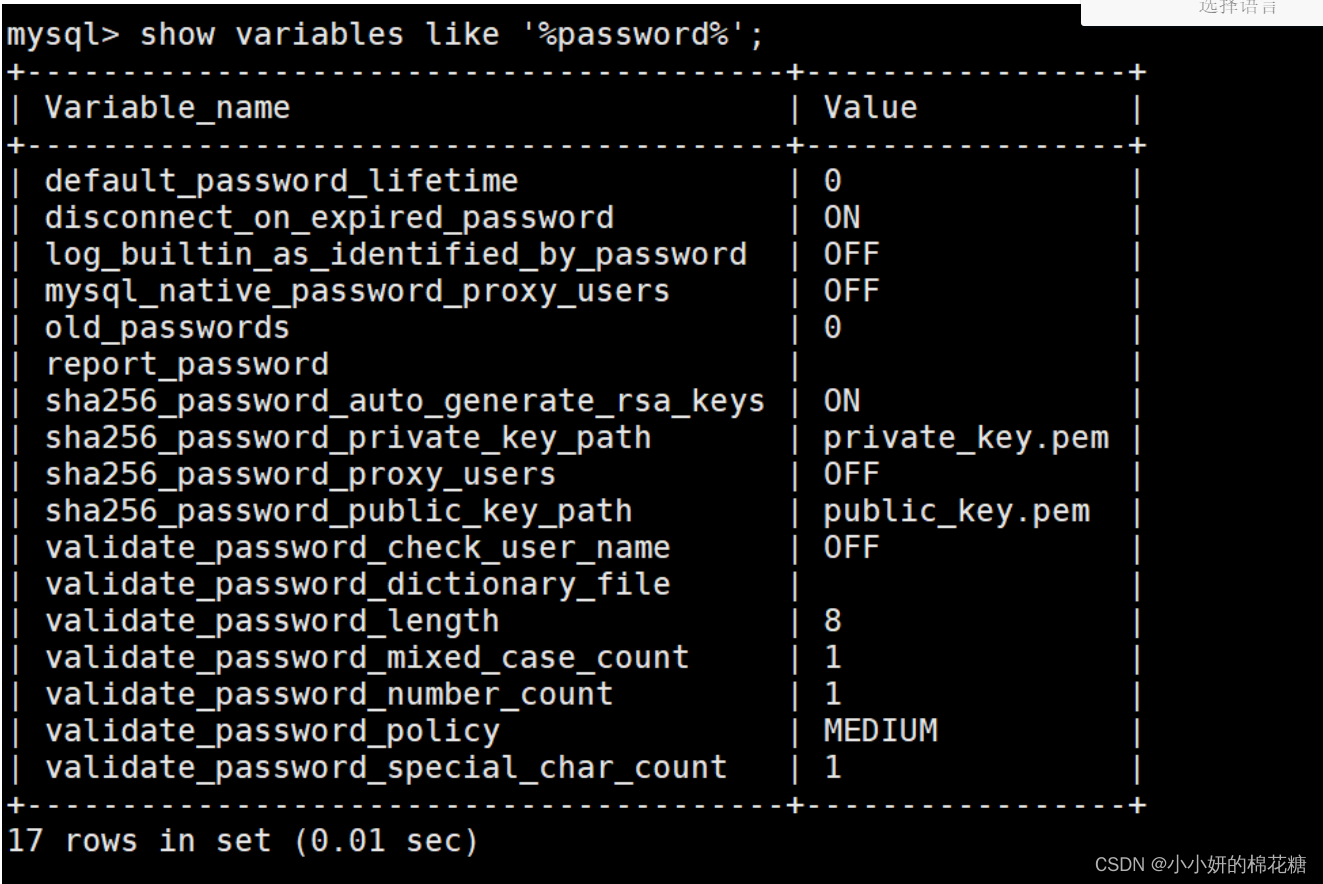Select the Value column header
The image size is (1323, 884).
coord(870,108)
